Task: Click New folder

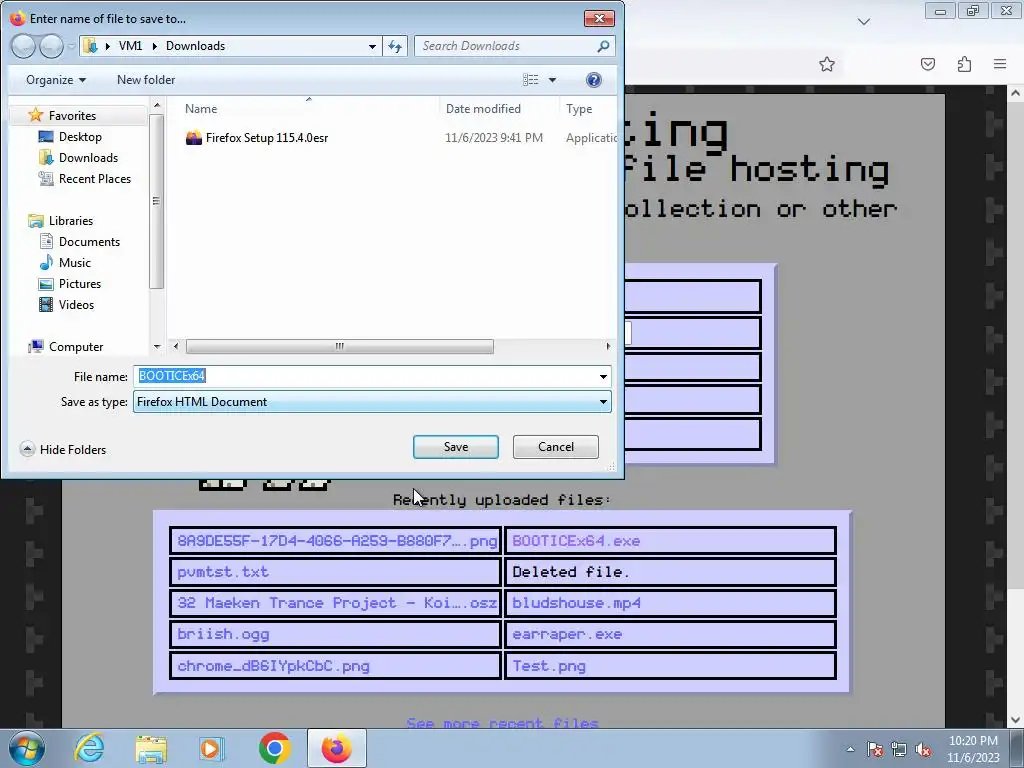Action: [146, 80]
